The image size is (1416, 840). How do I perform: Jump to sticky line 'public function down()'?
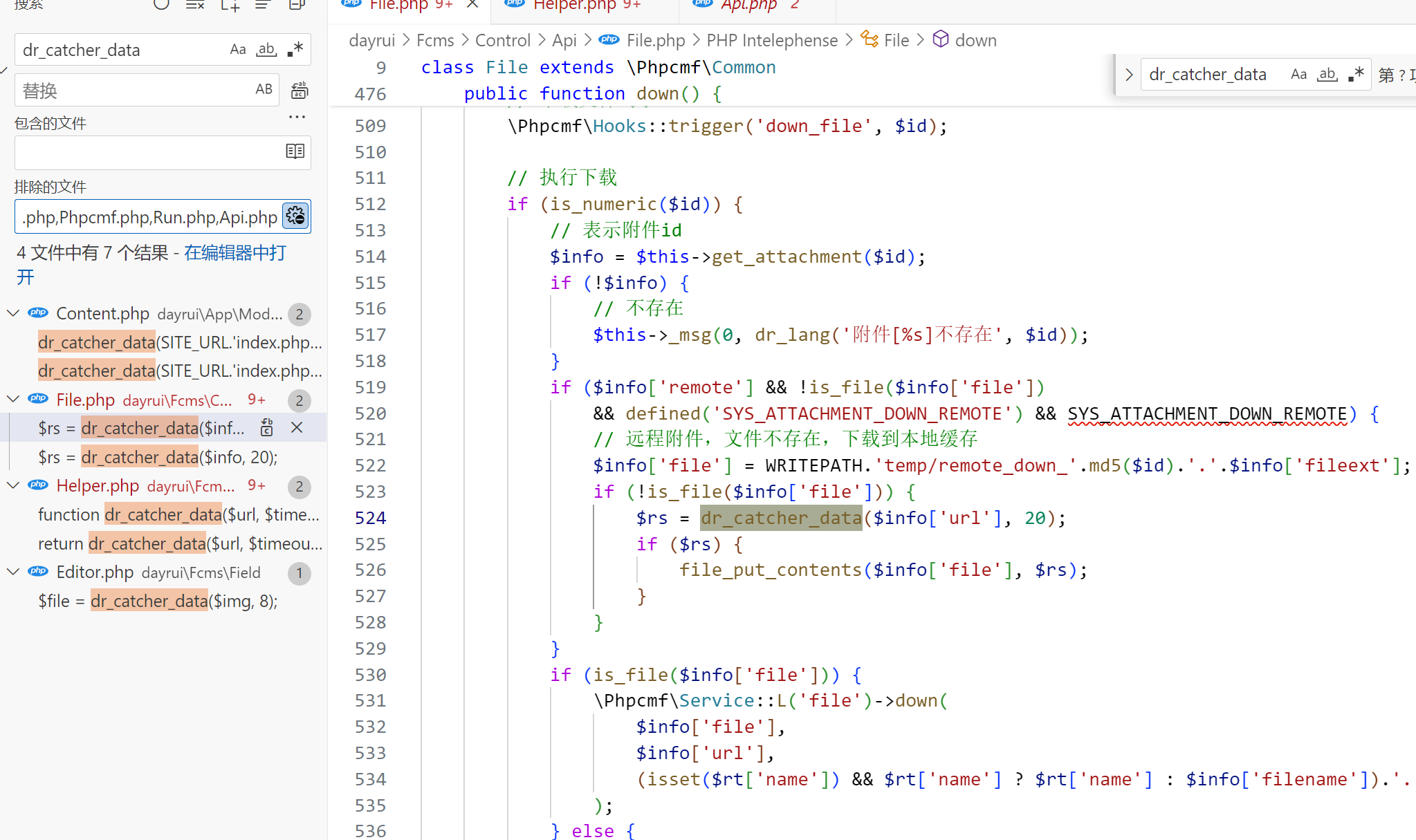click(593, 93)
